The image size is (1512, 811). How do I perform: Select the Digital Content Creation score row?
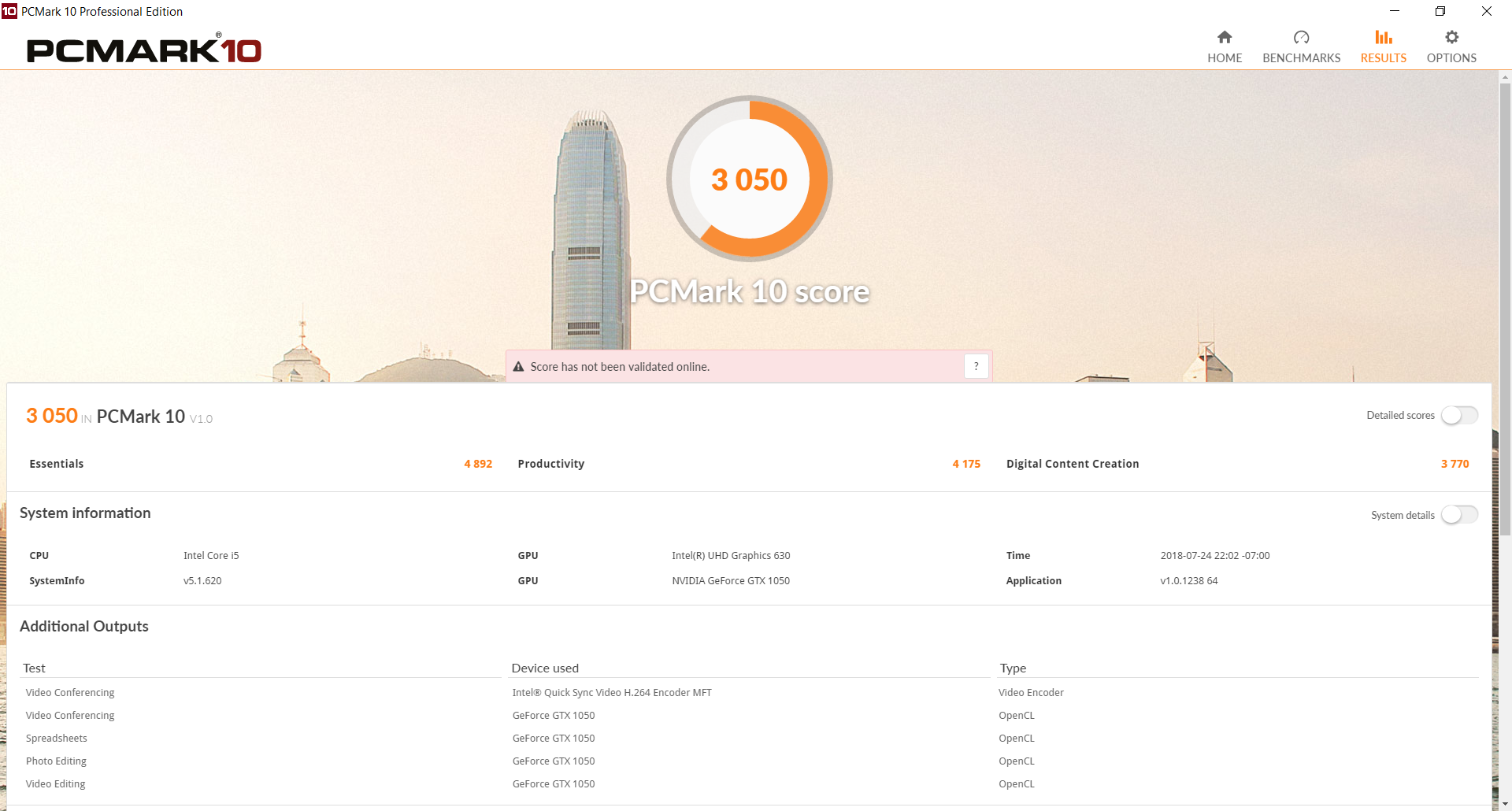pyautogui.click(x=1237, y=464)
